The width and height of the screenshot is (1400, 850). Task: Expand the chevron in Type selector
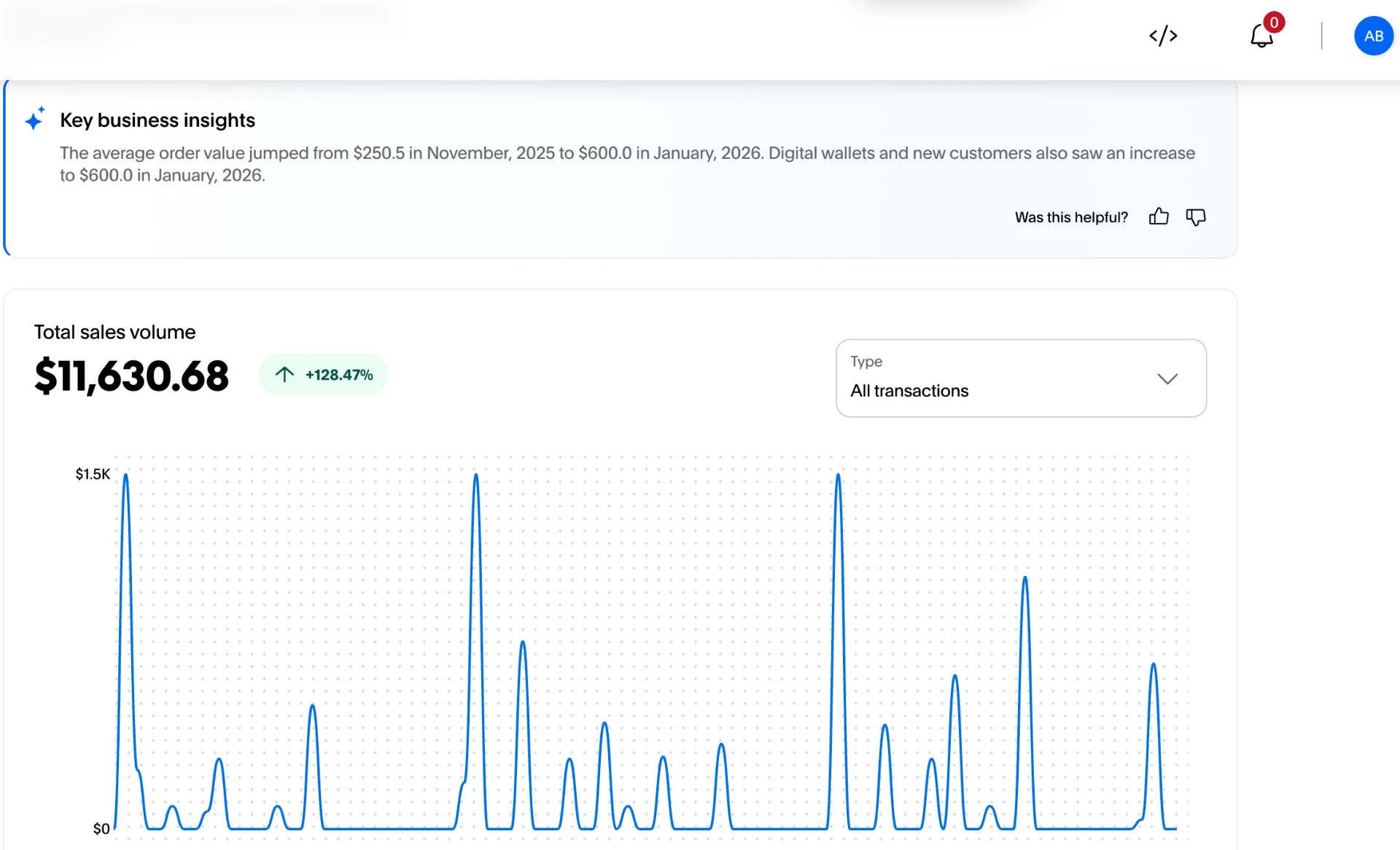click(1167, 379)
